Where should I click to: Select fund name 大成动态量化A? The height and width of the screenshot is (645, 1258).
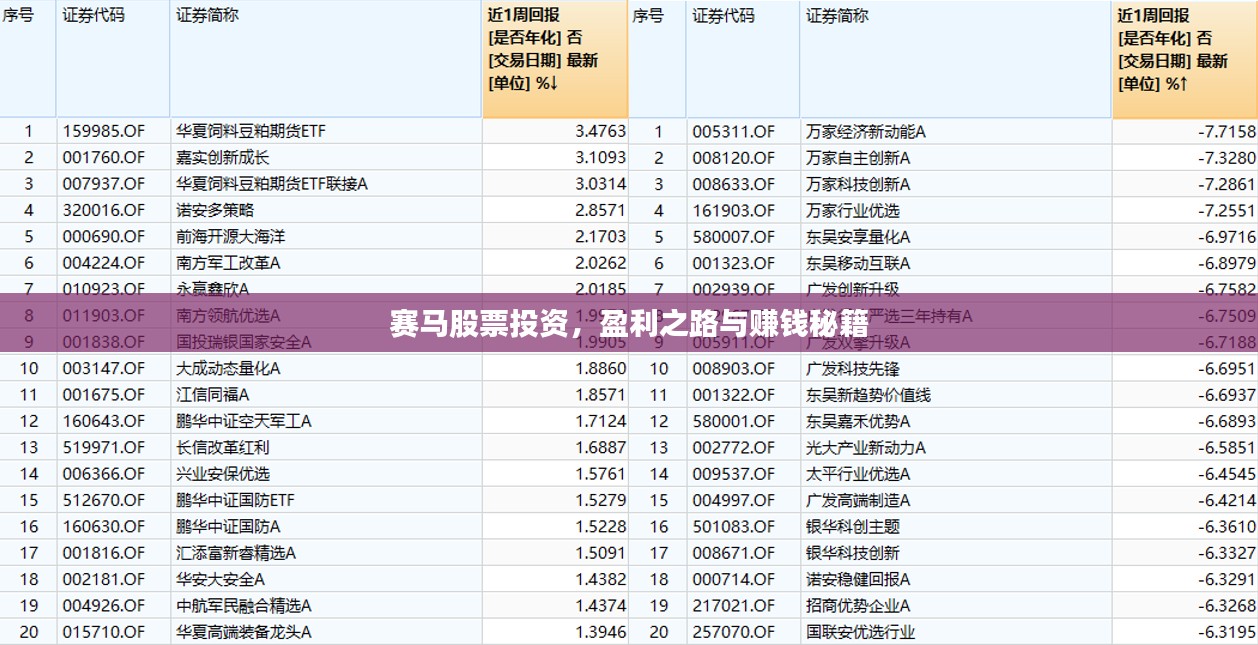228,368
